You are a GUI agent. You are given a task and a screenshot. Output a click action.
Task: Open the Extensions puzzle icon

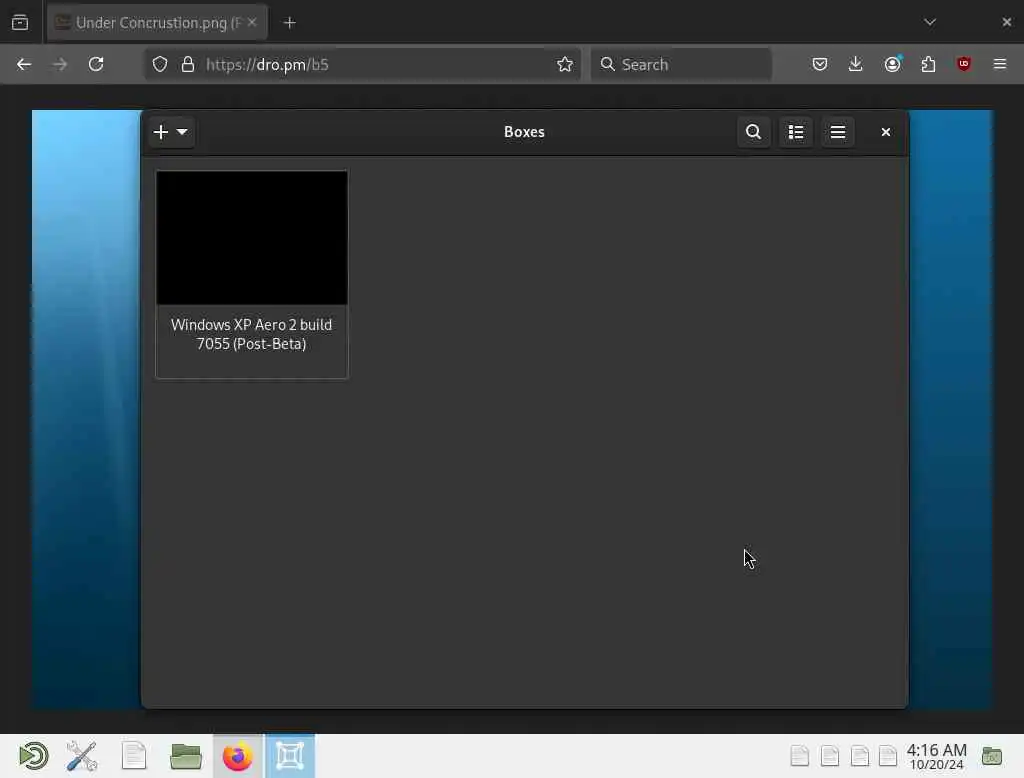928,64
